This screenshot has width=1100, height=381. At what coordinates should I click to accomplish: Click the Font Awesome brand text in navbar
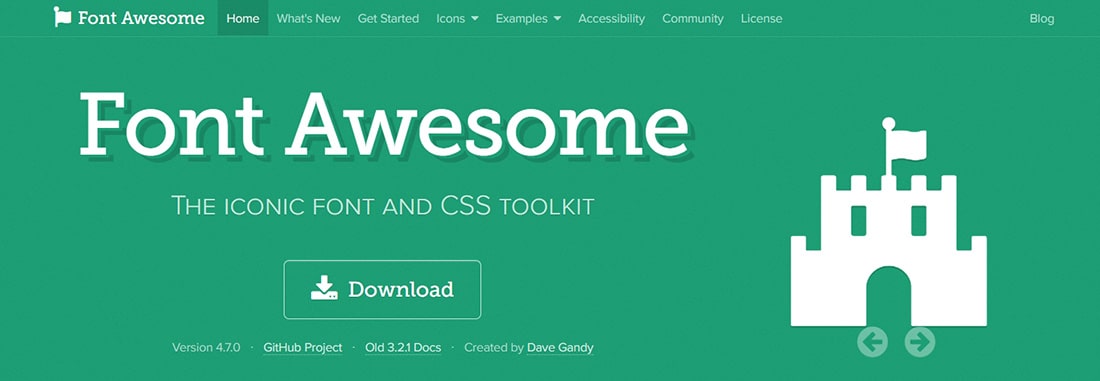click(141, 18)
